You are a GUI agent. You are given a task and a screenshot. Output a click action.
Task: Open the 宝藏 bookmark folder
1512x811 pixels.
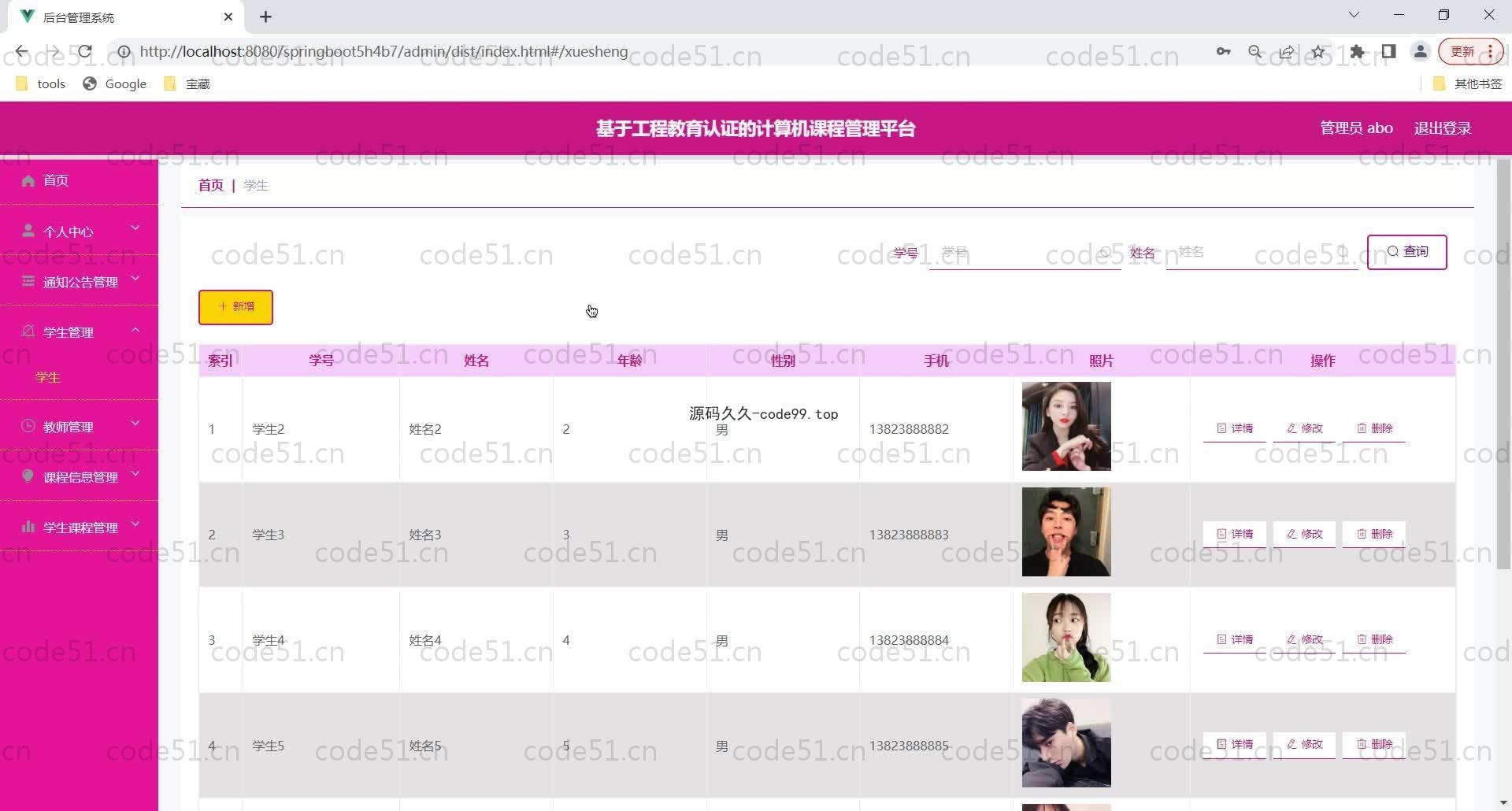(x=187, y=83)
